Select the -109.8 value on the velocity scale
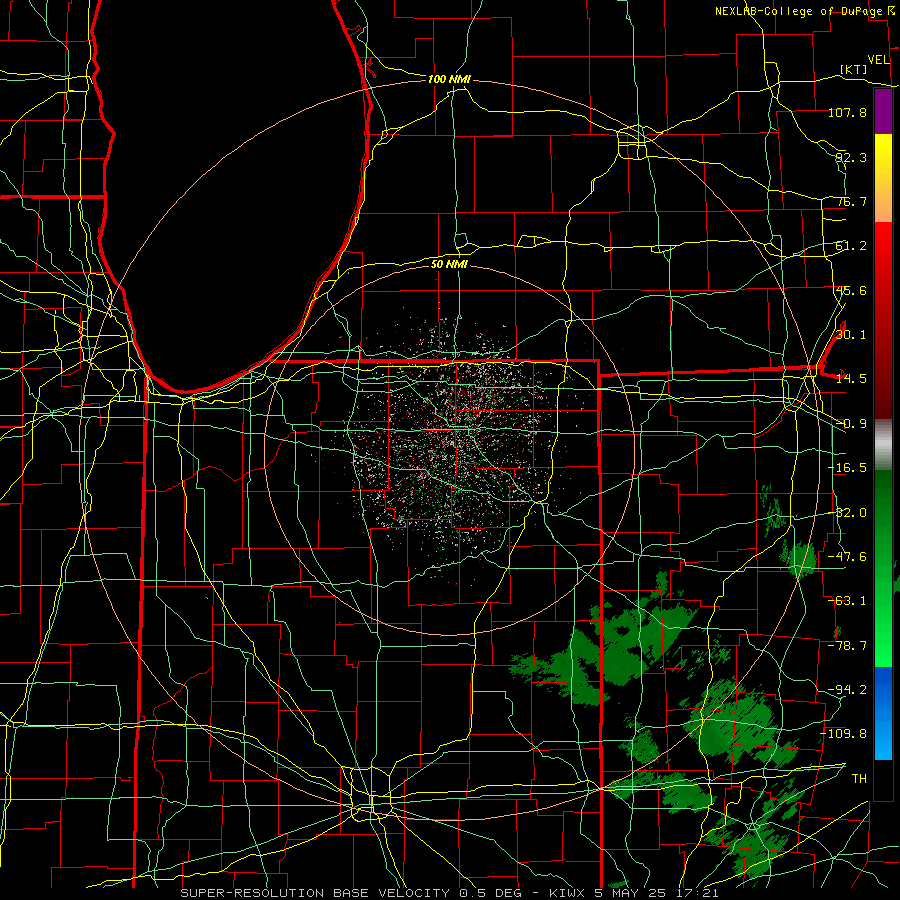Image resolution: width=900 pixels, height=900 pixels. (844, 734)
